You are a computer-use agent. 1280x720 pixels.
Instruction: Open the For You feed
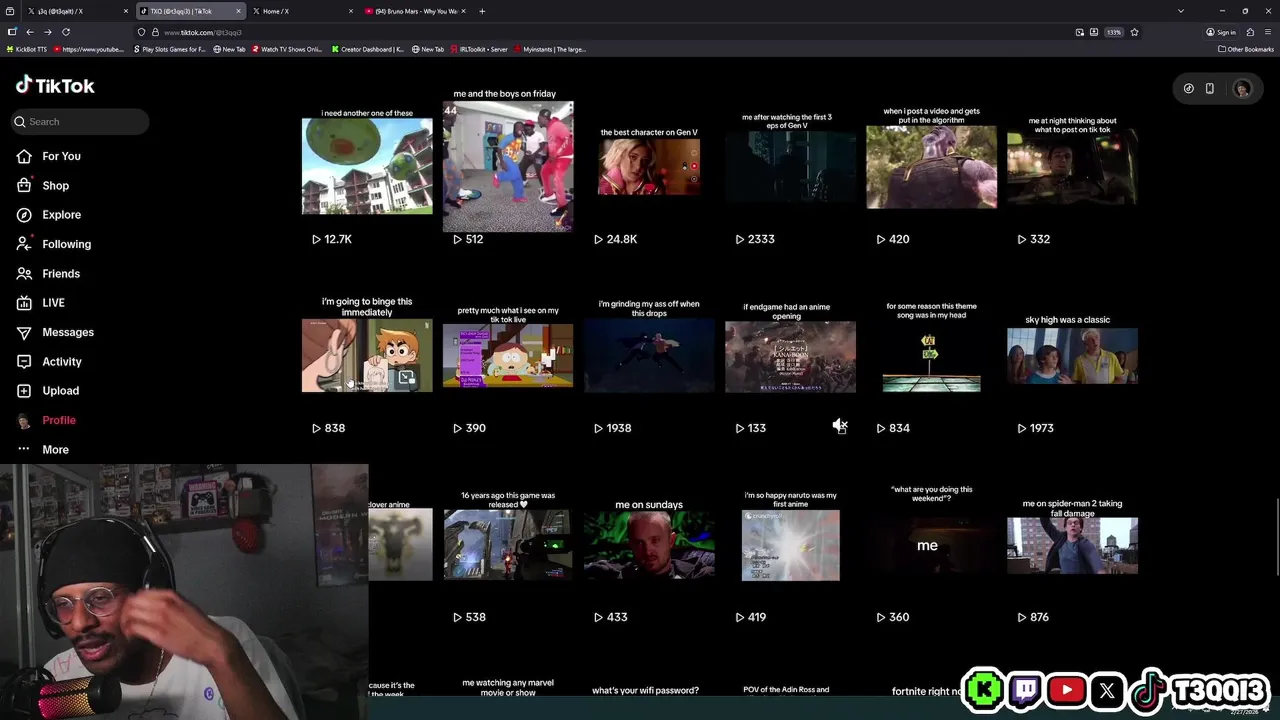click(61, 156)
